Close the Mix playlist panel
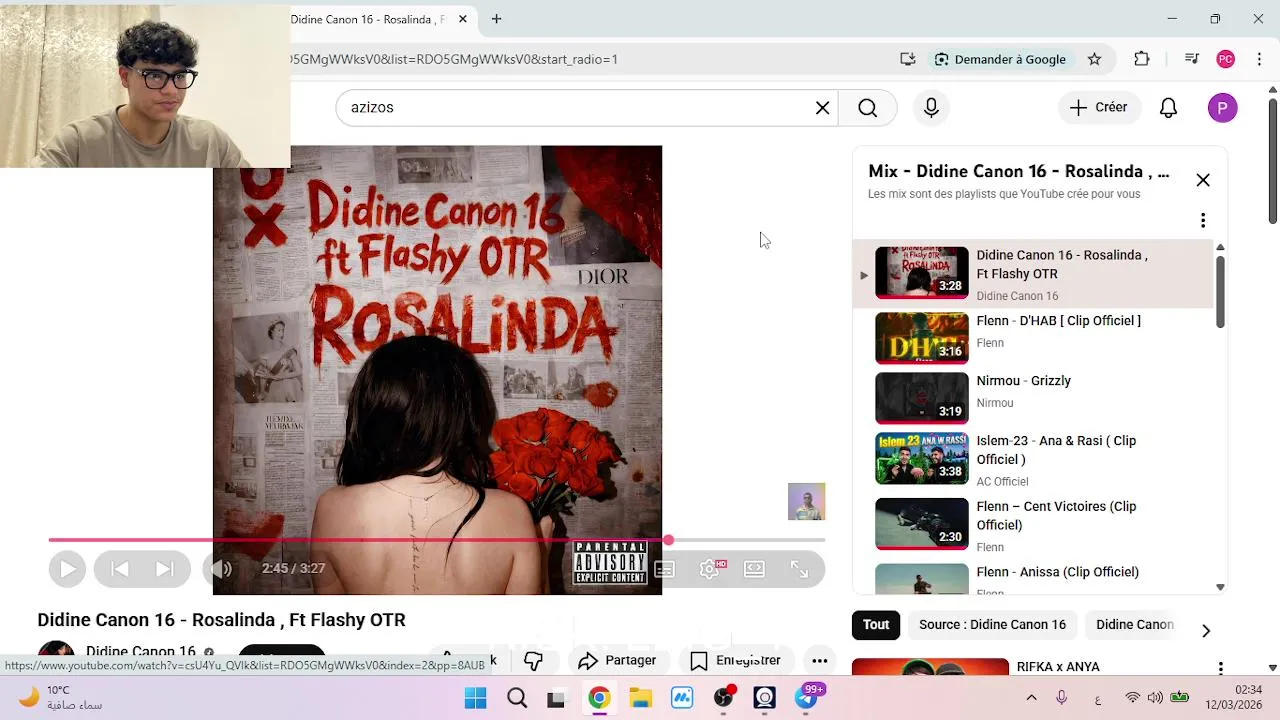Image resolution: width=1280 pixels, height=720 pixels. pos(1203,180)
